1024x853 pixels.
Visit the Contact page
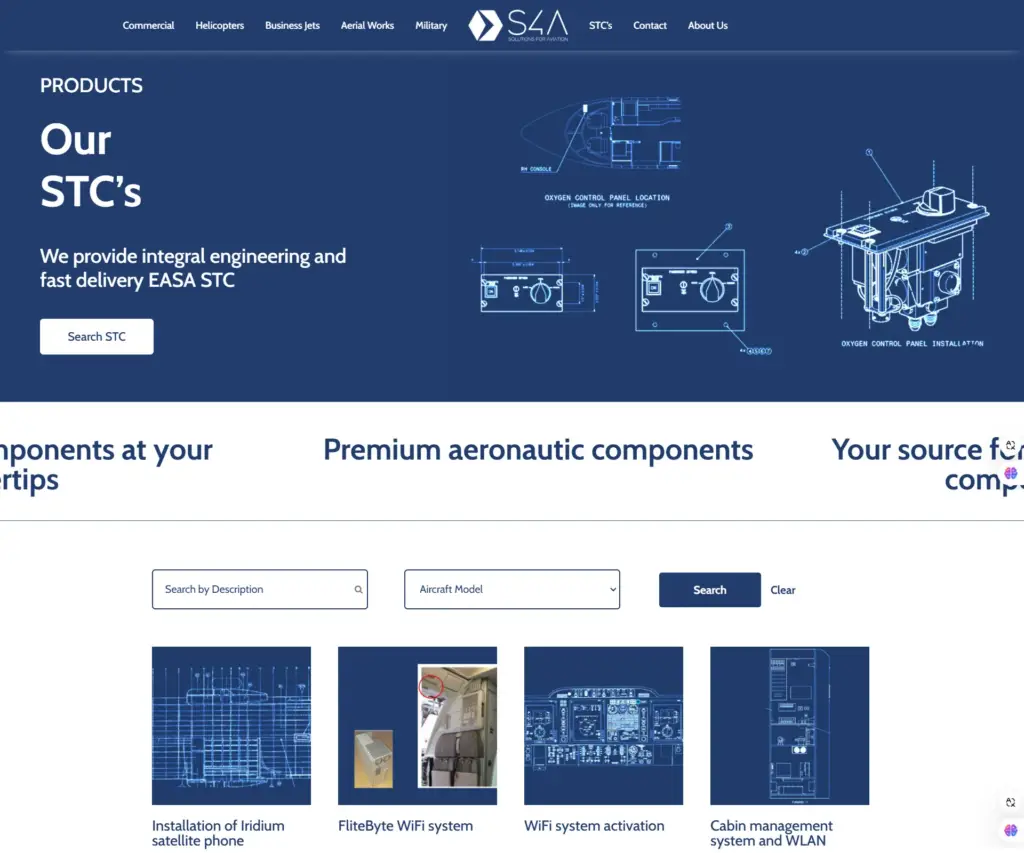point(650,26)
